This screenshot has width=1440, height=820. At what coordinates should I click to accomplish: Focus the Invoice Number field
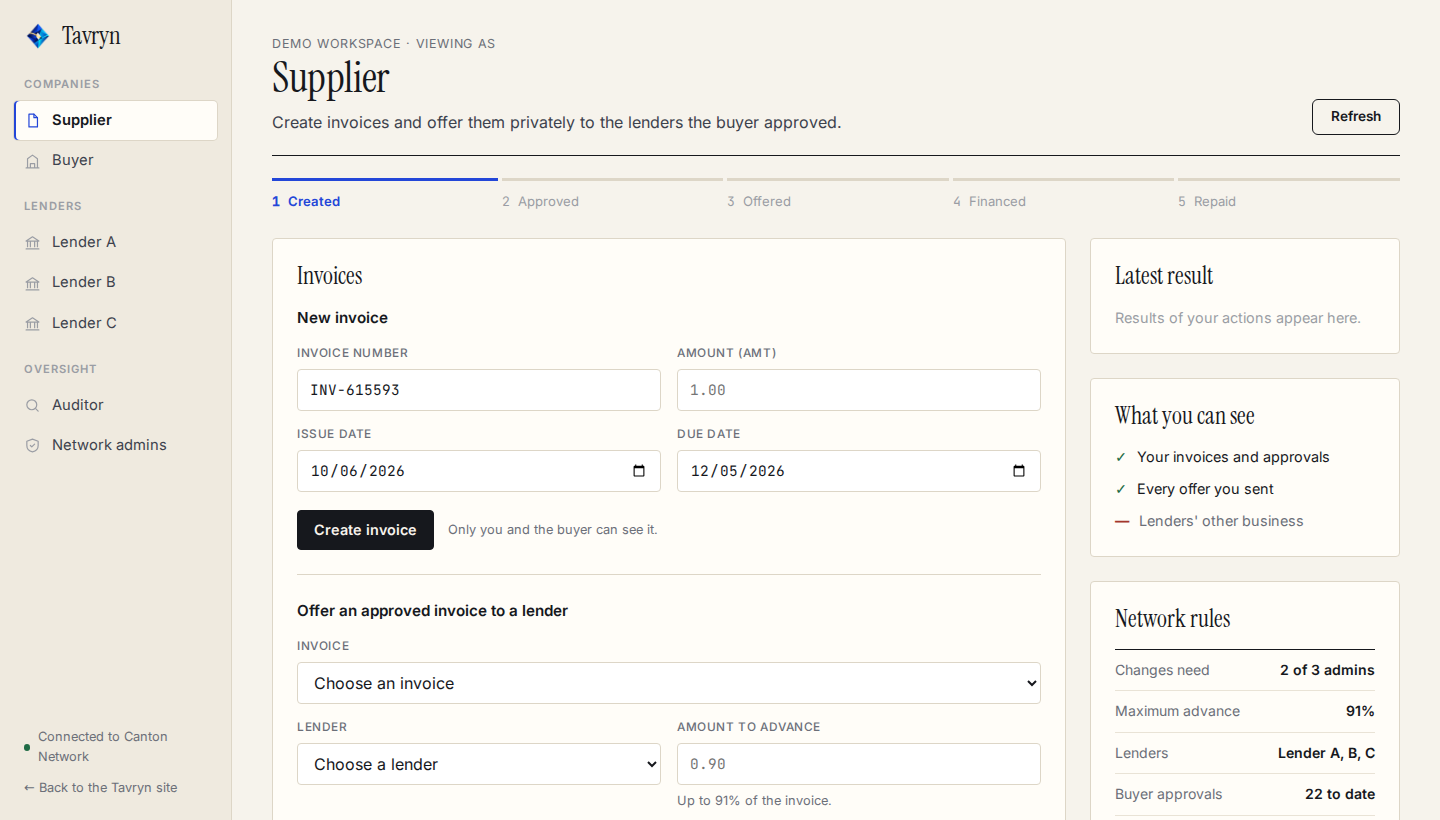pos(479,390)
